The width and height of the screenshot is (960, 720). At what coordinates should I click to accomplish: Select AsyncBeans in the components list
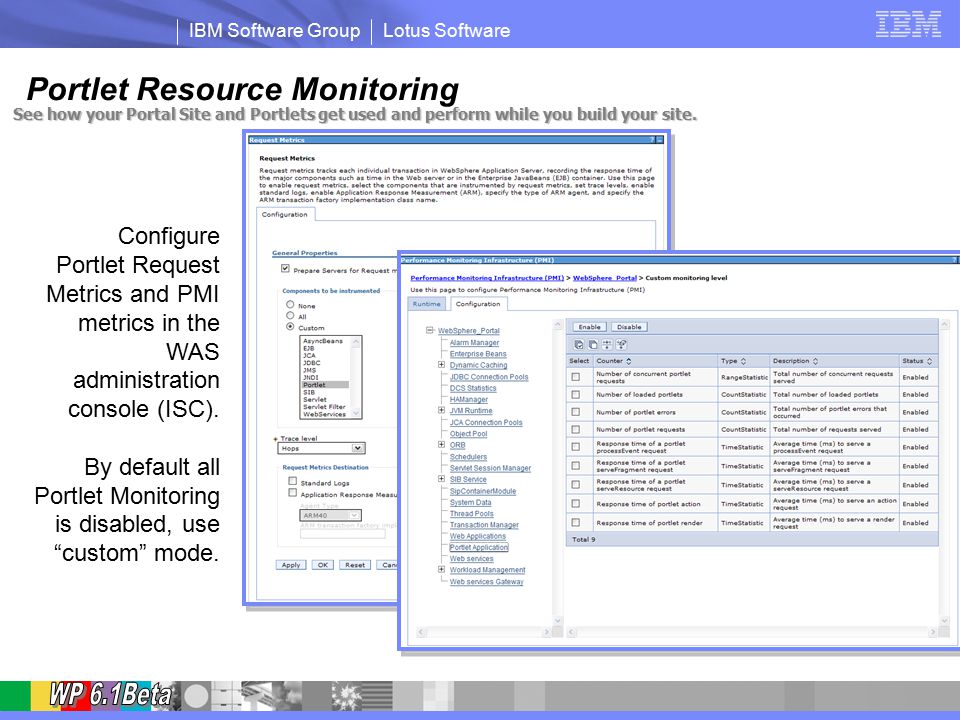[x=325, y=341]
